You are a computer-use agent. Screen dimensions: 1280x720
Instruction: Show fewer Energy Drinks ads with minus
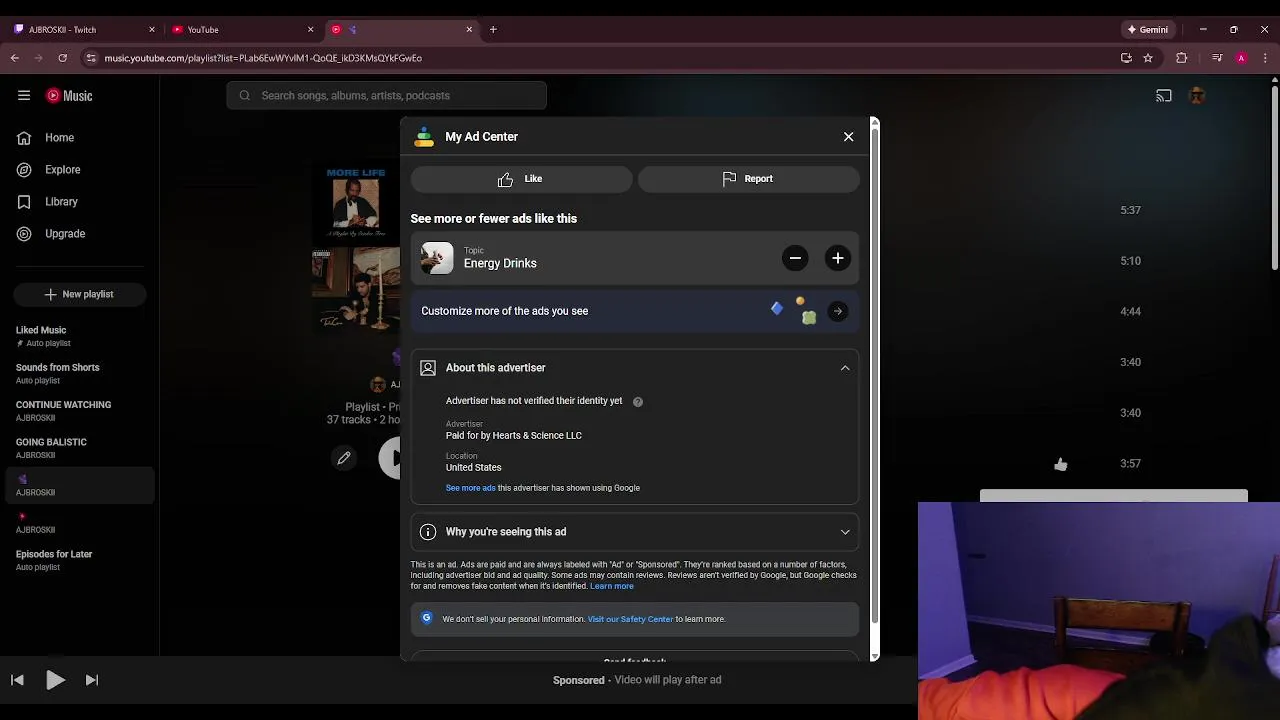click(795, 259)
